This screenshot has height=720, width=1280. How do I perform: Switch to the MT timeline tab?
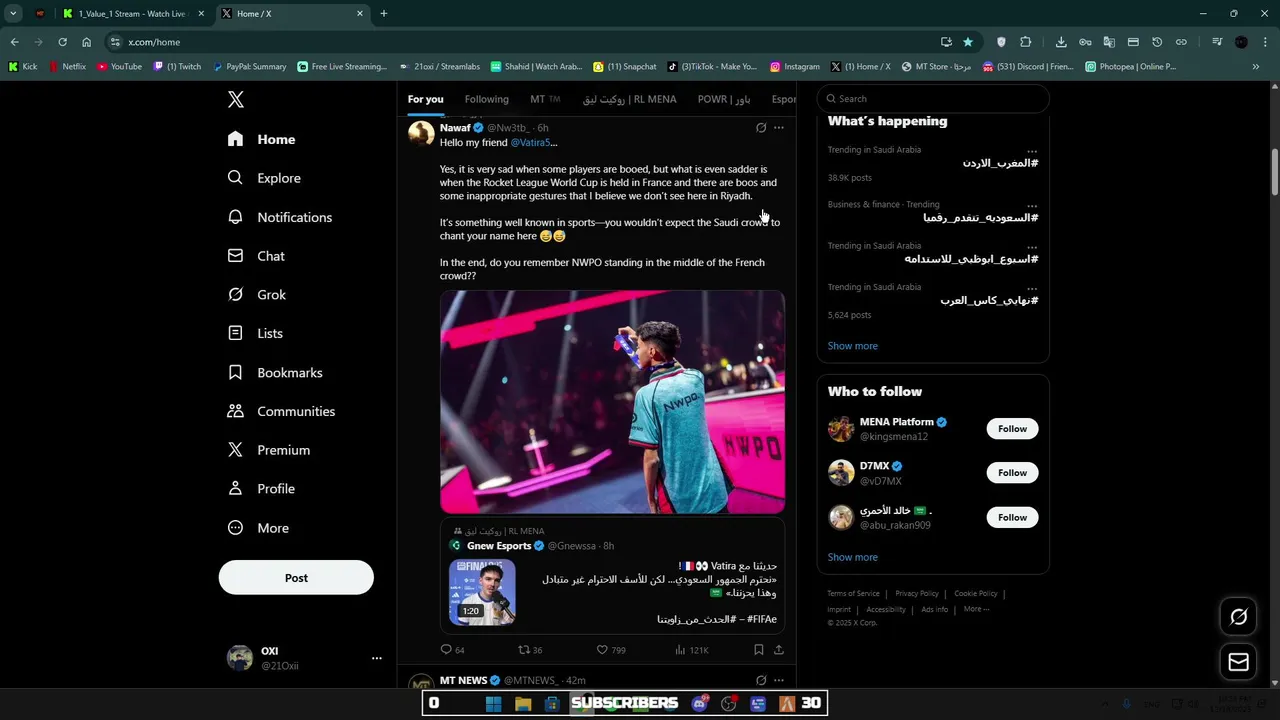tap(545, 99)
